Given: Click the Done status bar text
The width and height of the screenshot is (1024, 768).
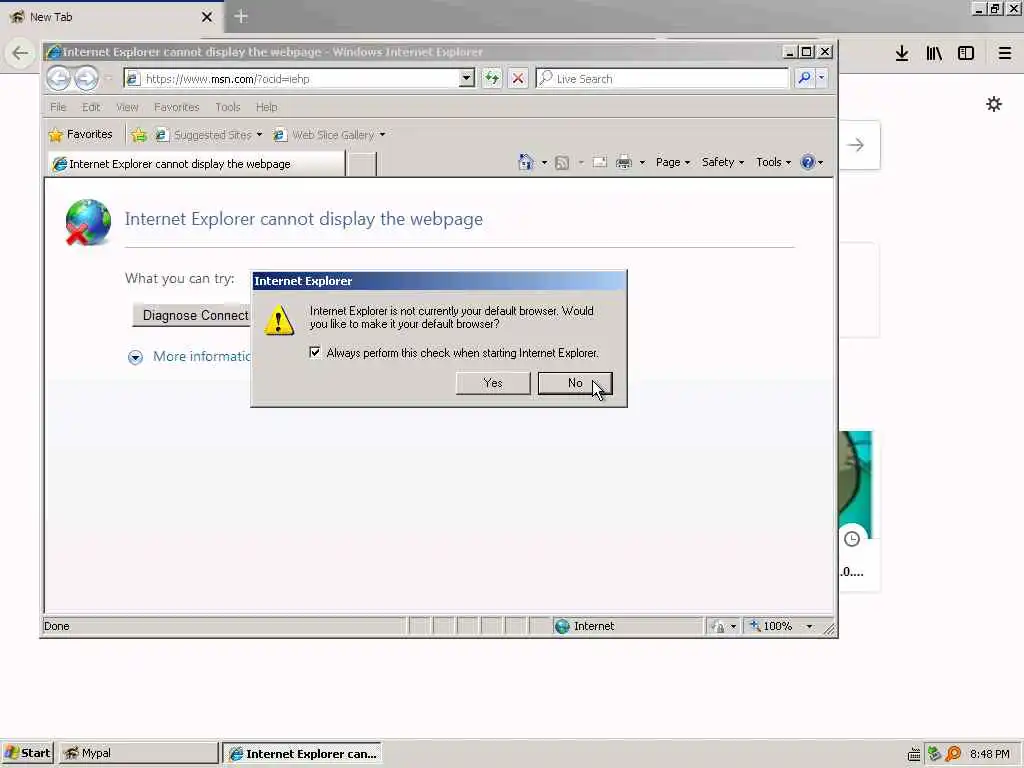Looking at the screenshot, I should (x=57, y=626).
